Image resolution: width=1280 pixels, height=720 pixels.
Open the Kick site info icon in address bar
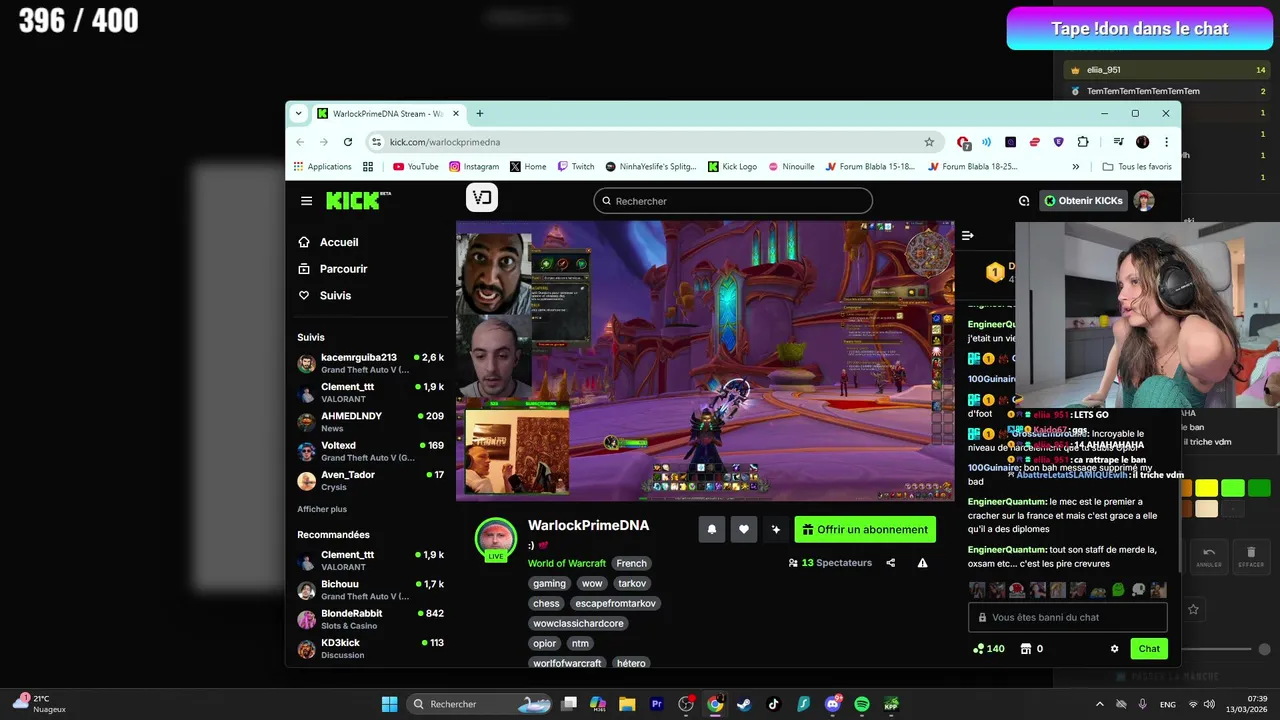376,142
